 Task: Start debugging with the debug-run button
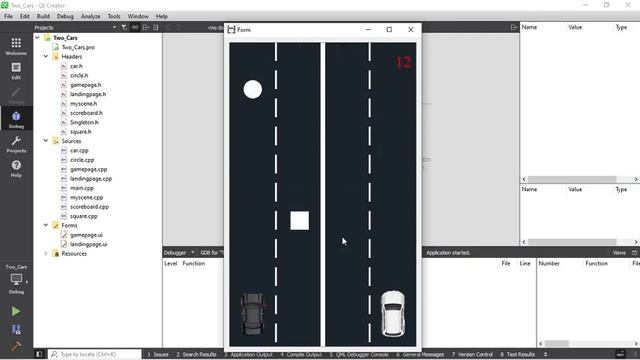(16, 329)
